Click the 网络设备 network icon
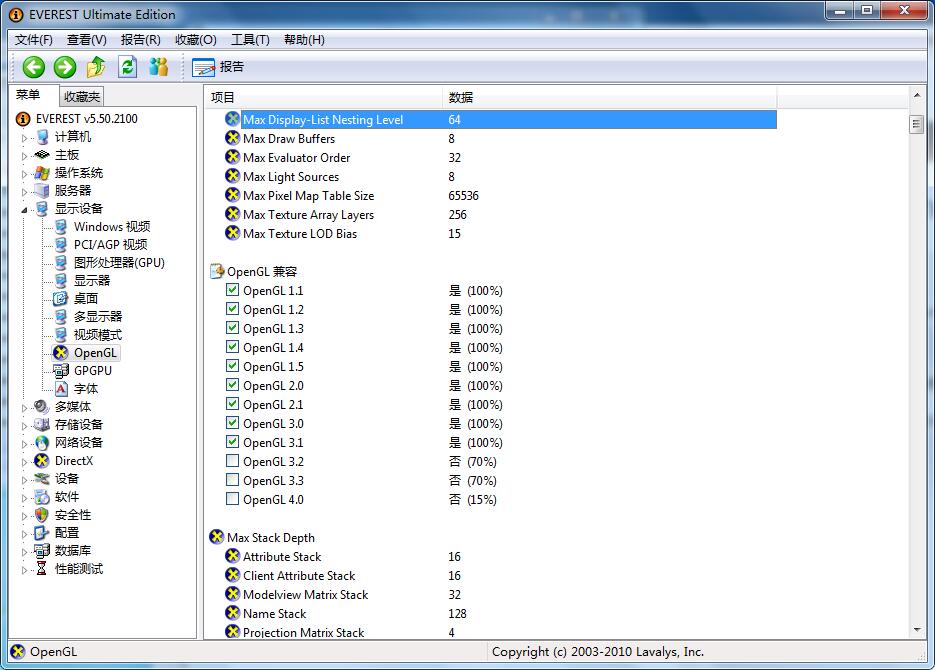 [x=42, y=443]
